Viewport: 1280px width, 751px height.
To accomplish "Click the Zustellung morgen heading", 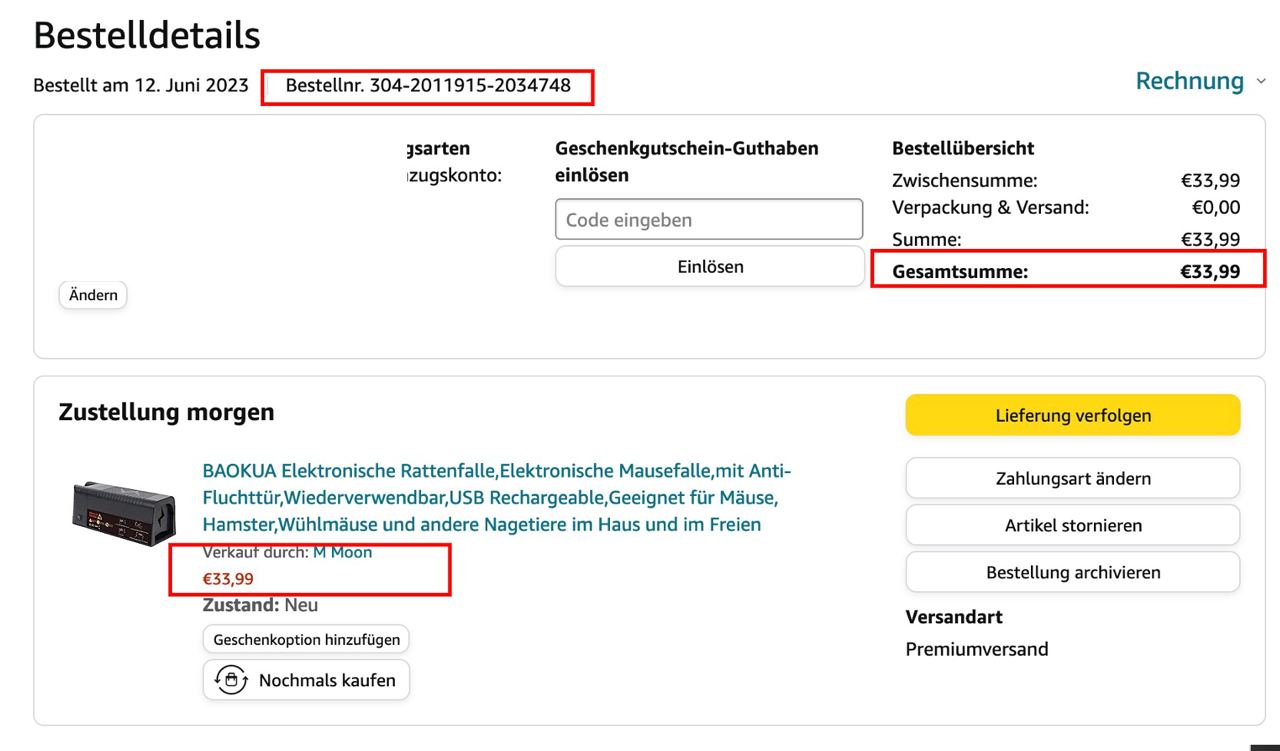I will tap(166, 412).
